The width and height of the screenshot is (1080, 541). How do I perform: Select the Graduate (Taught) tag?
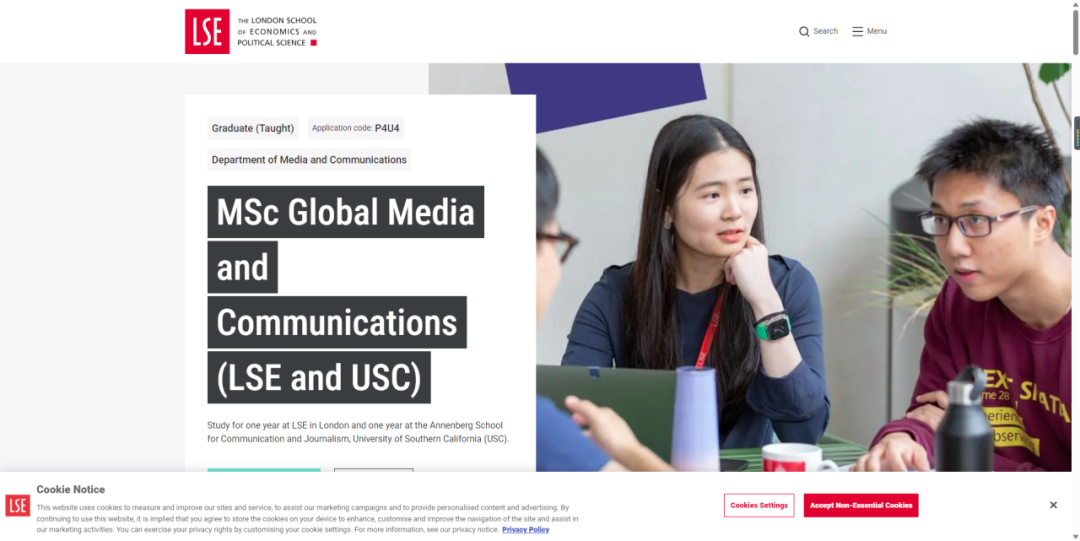(253, 128)
